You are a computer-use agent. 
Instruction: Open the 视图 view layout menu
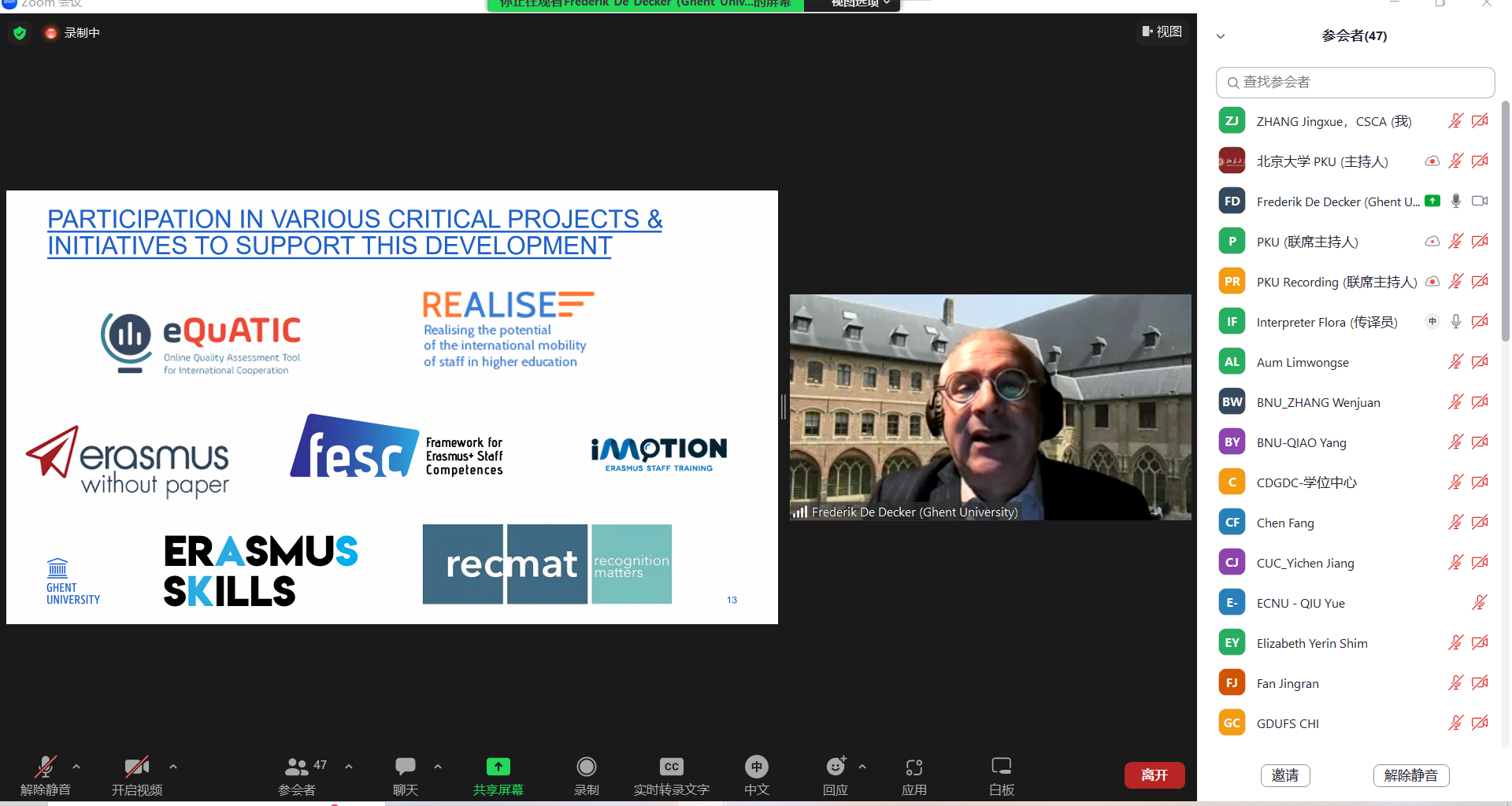[x=1162, y=31]
